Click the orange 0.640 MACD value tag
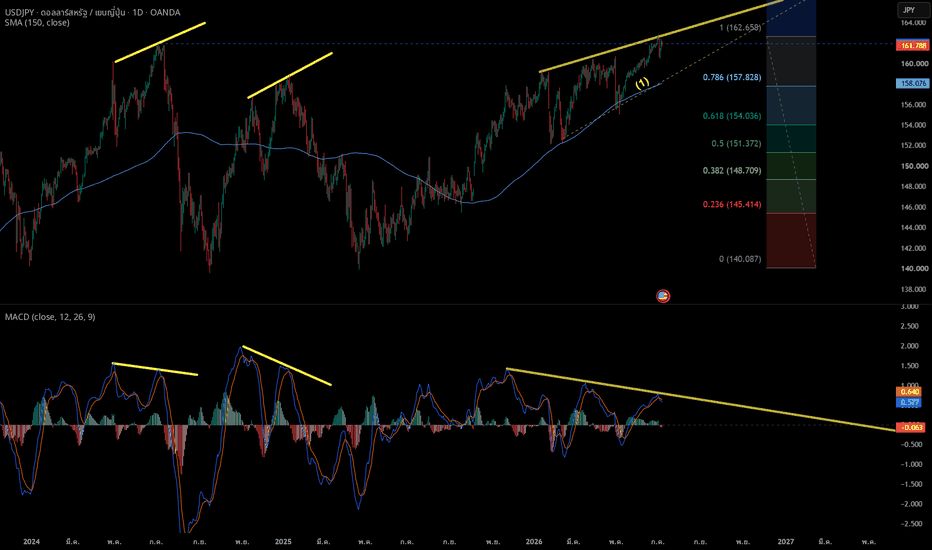932x550 pixels. click(x=909, y=392)
